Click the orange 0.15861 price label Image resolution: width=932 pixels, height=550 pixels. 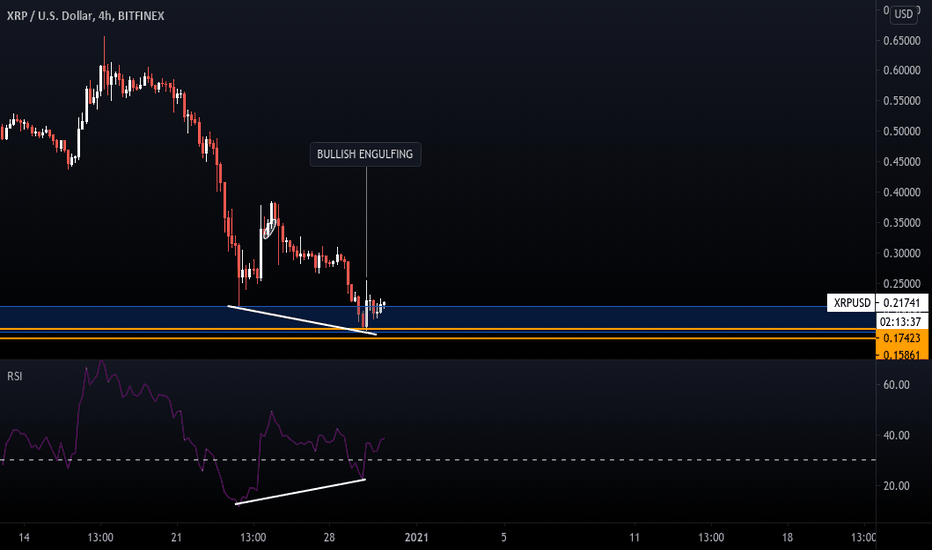[901, 355]
